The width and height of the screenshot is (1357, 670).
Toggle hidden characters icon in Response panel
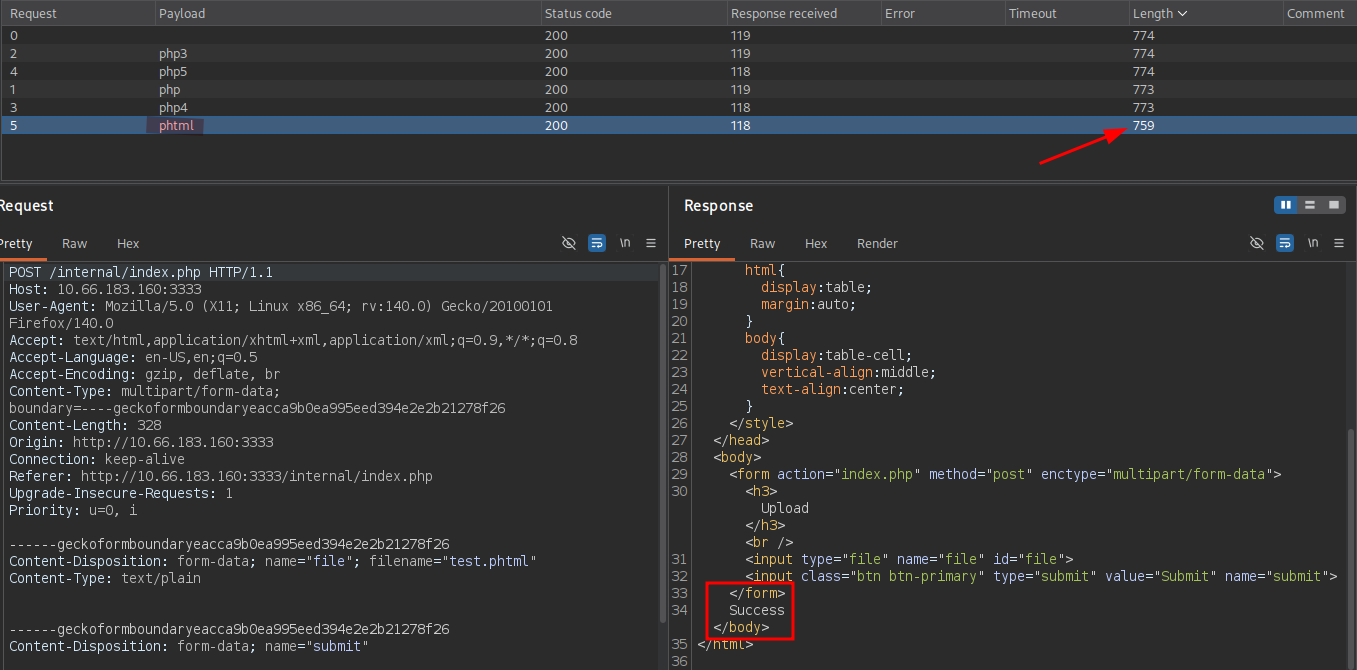(1257, 243)
